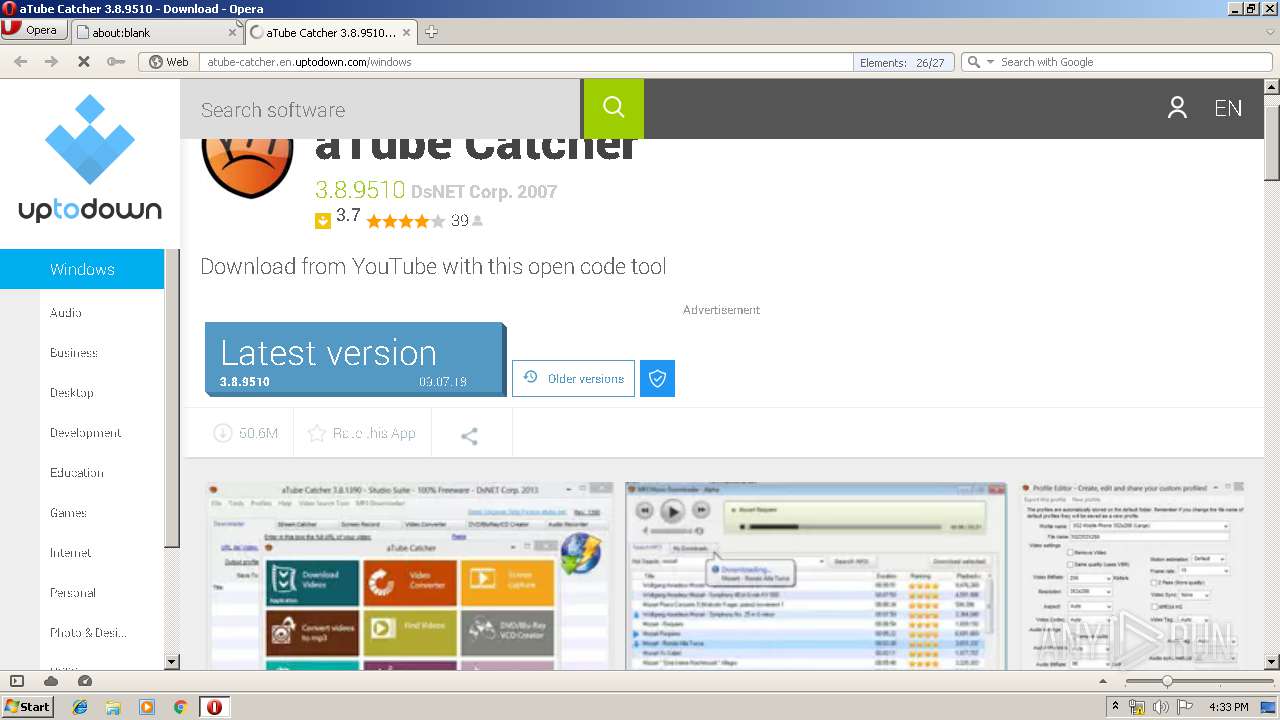
Task: Switch to the about:blank tab
Action: [x=155, y=32]
